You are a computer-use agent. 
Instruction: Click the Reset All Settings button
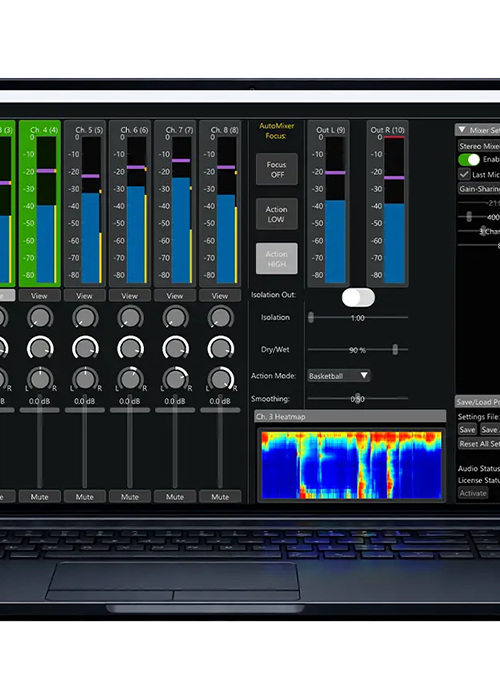pos(479,443)
